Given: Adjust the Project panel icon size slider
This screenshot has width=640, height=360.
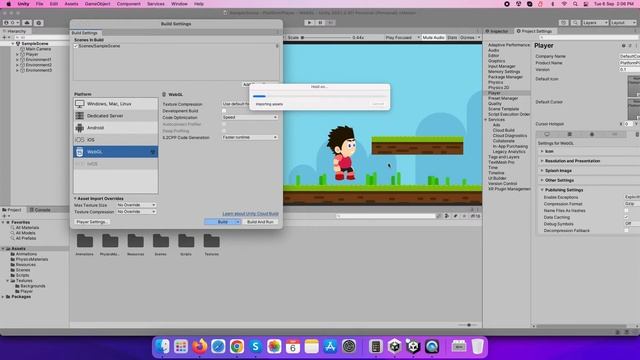Looking at the screenshot, I should point(468,325).
